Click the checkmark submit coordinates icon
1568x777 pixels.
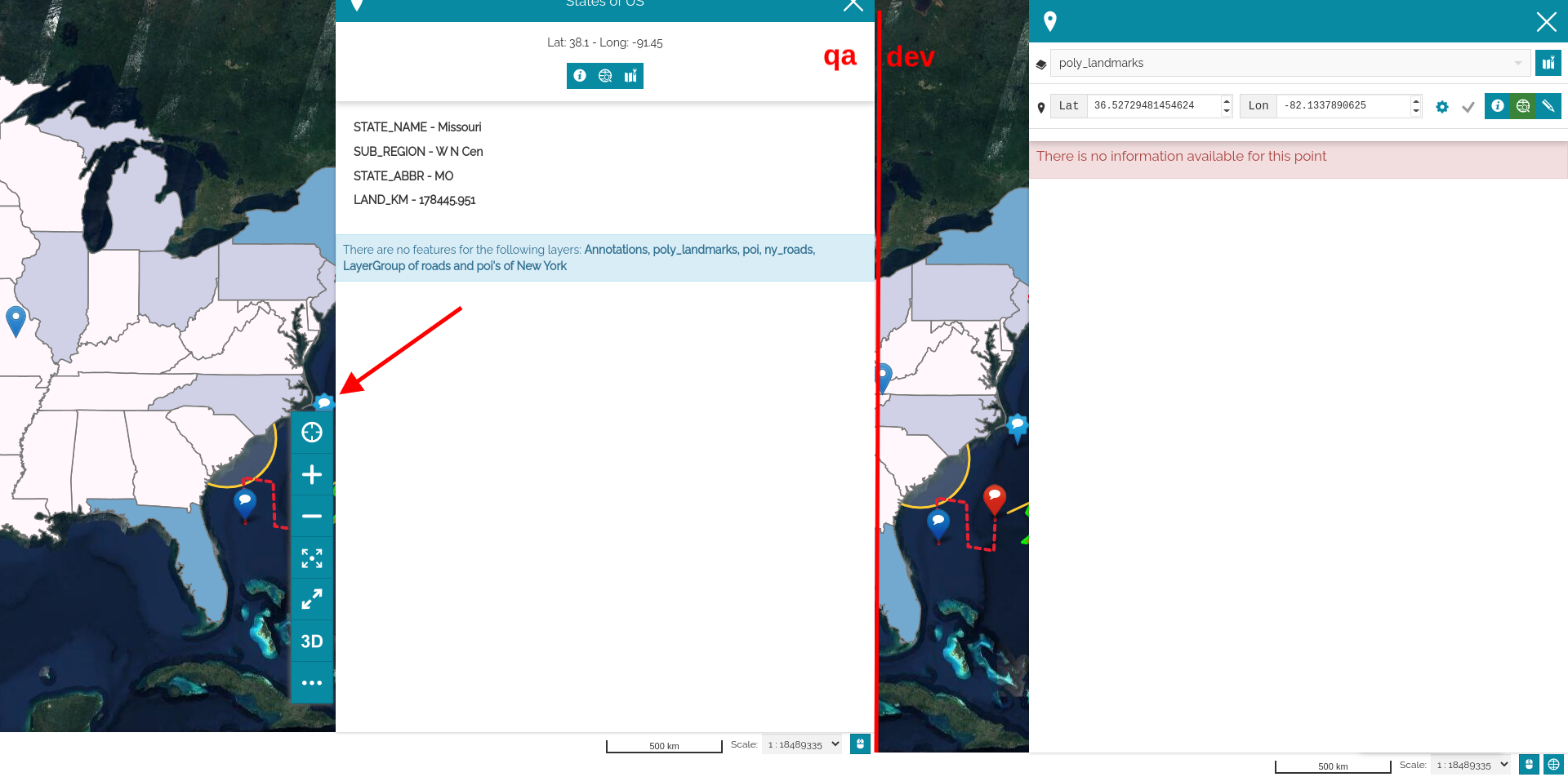(x=1468, y=107)
